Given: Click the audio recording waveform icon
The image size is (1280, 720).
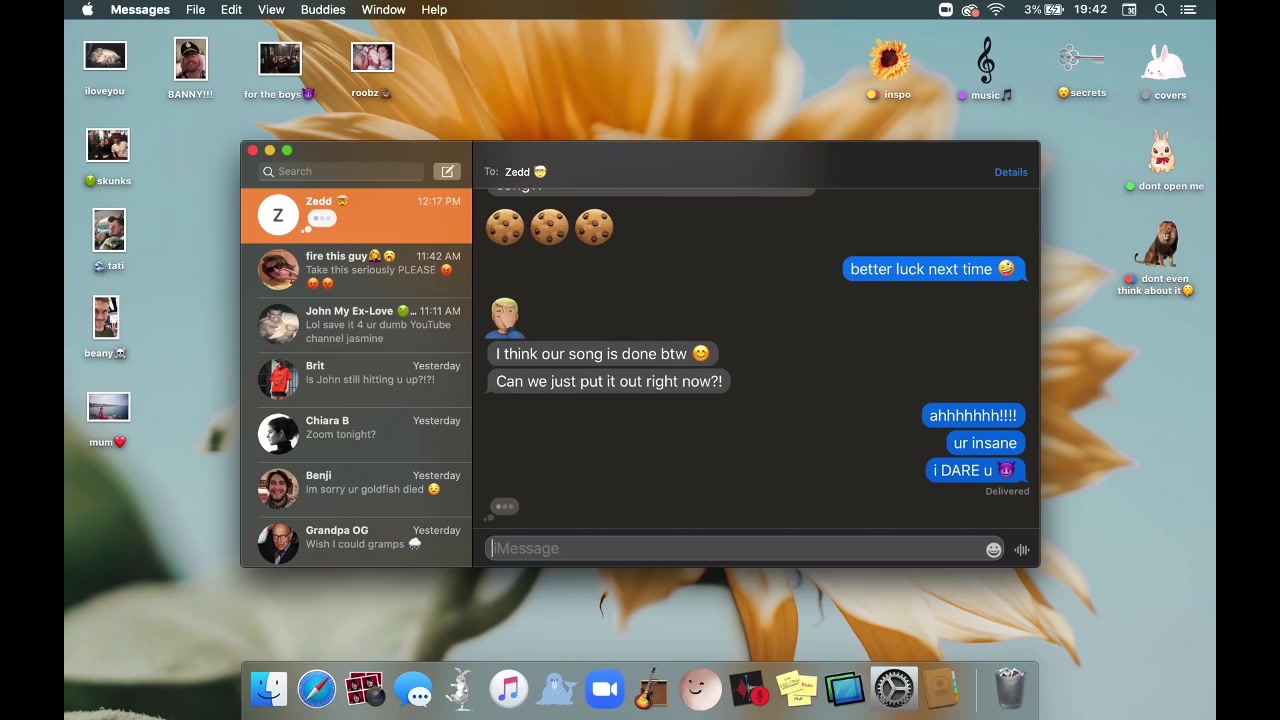Looking at the screenshot, I should click(1021, 549).
